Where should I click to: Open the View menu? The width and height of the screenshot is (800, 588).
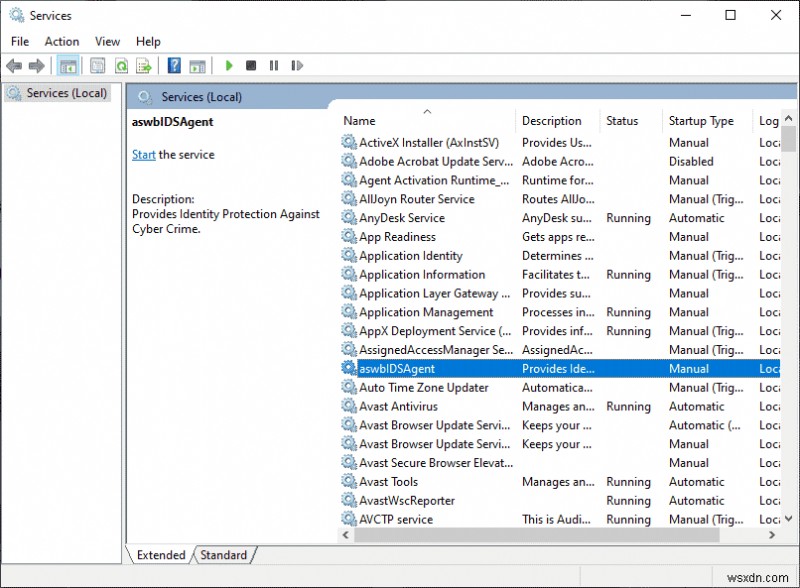107,41
